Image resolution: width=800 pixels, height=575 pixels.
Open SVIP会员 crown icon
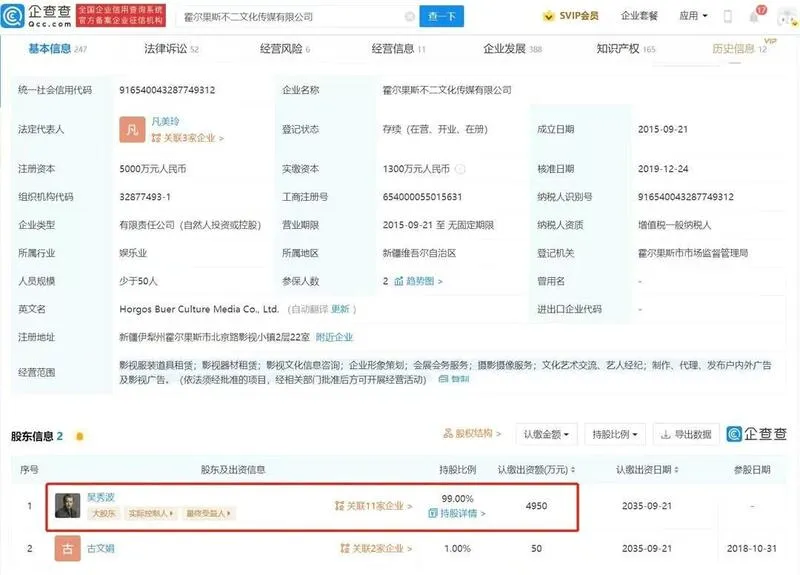tap(548, 16)
